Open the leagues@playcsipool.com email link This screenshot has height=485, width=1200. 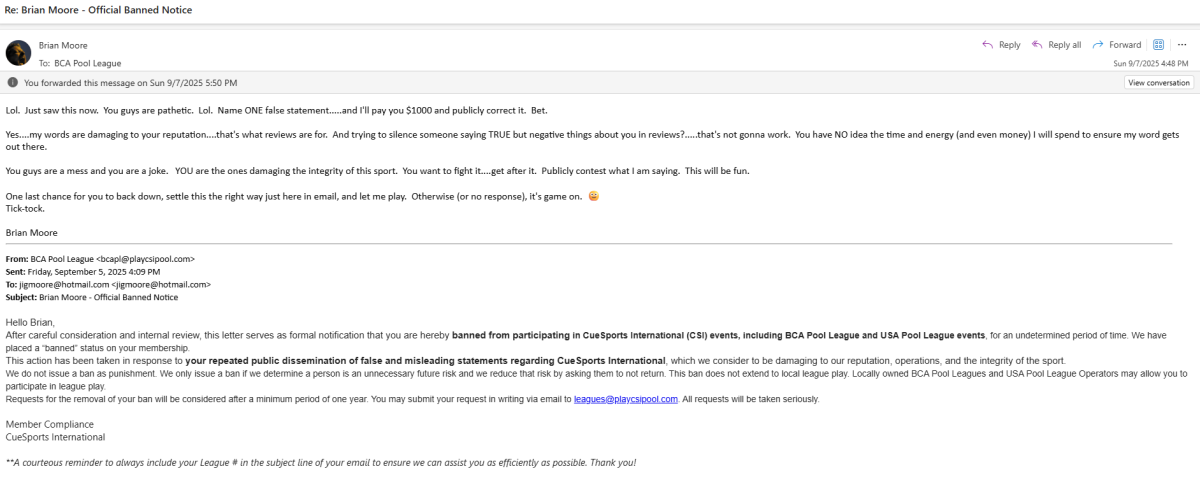(626, 399)
